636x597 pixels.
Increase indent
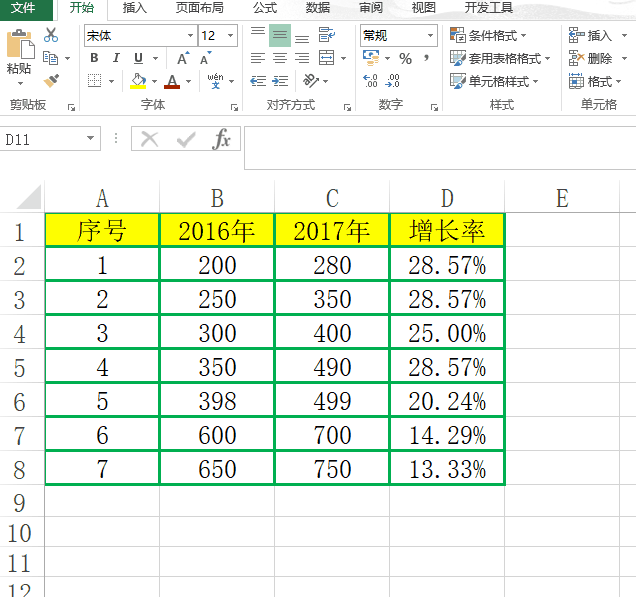[280, 81]
